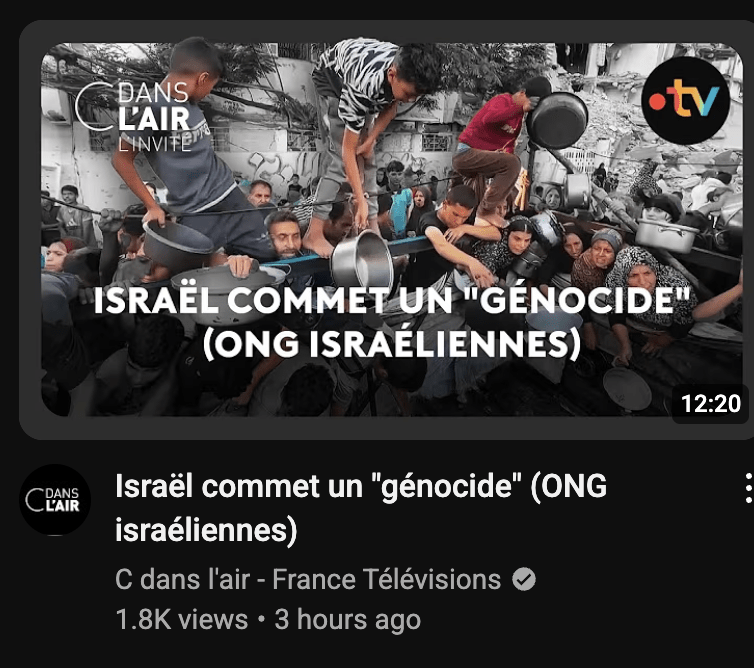Viewport: 754px width, 668px height.
Task: Click the silver pot in thumbnail center
Action: [x=362, y=260]
